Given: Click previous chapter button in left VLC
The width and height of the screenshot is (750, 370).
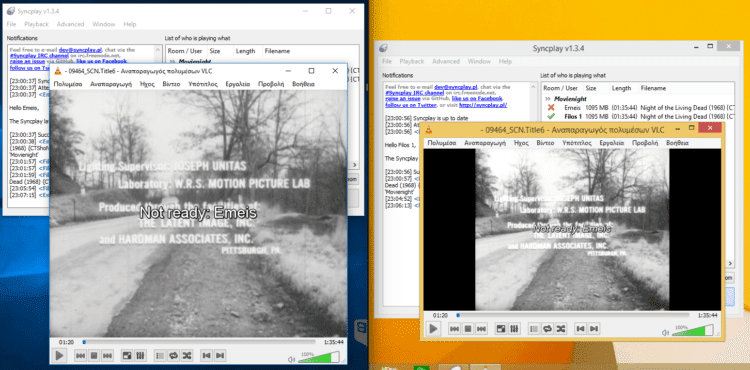Looking at the screenshot, I should pyautogui.click(x=81, y=356).
